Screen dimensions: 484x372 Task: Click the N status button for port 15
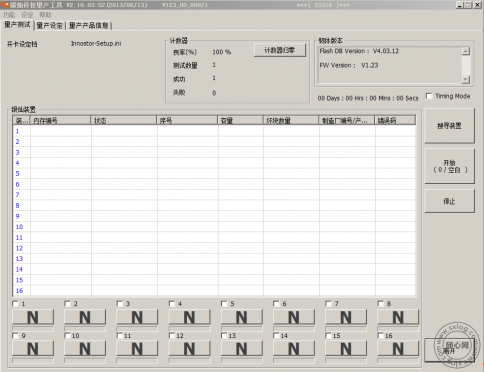(x=346, y=349)
